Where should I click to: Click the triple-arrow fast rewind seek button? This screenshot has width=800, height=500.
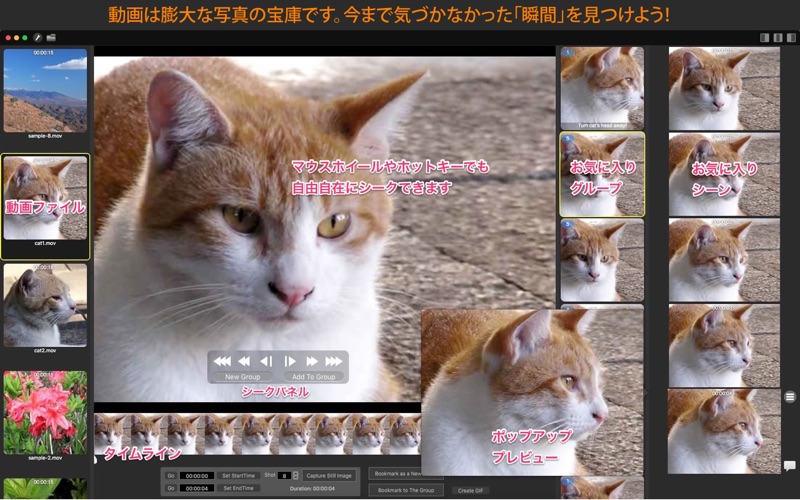pyautogui.click(x=222, y=361)
